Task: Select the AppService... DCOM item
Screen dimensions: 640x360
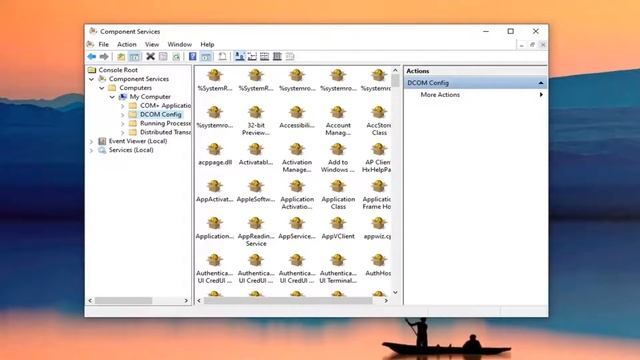Action: [297, 228]
